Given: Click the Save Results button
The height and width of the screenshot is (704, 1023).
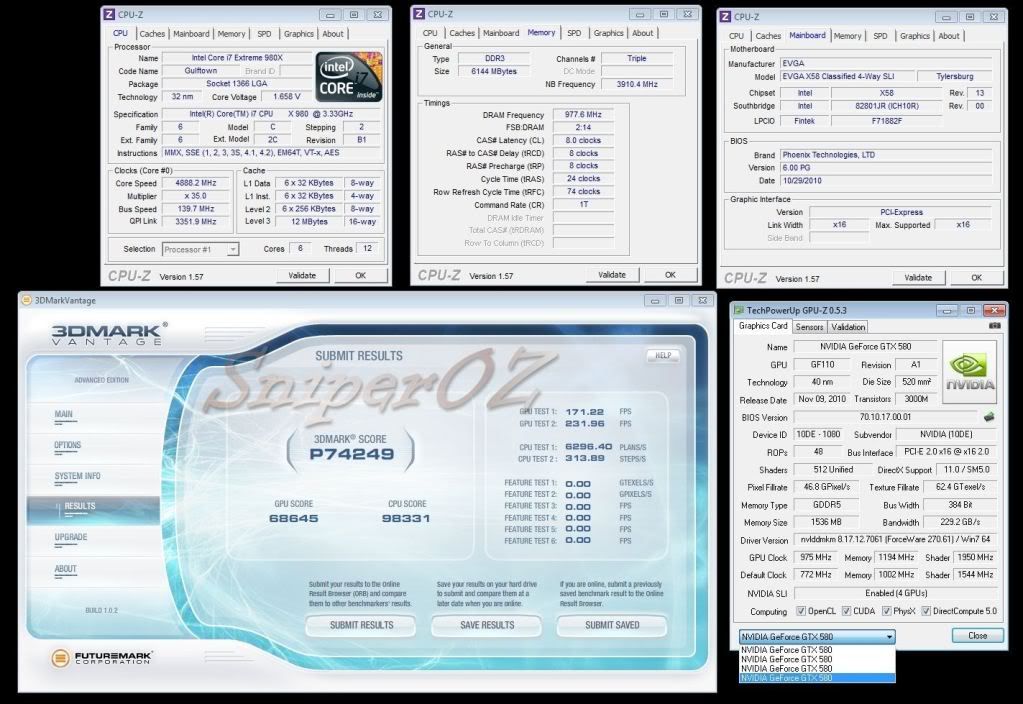Looking at the screenshot, I should 486,625.
